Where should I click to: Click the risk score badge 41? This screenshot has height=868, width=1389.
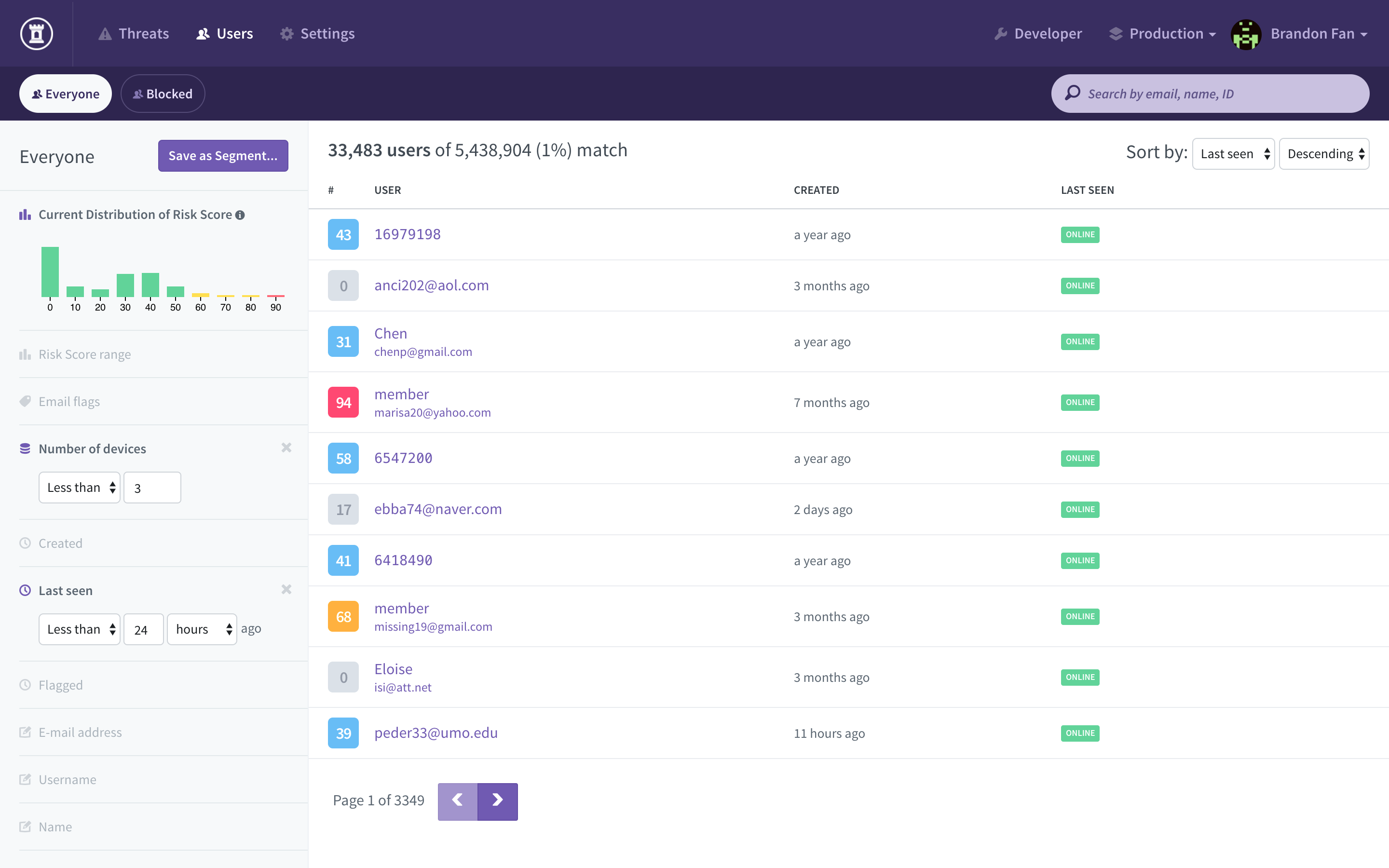[343, 560]
